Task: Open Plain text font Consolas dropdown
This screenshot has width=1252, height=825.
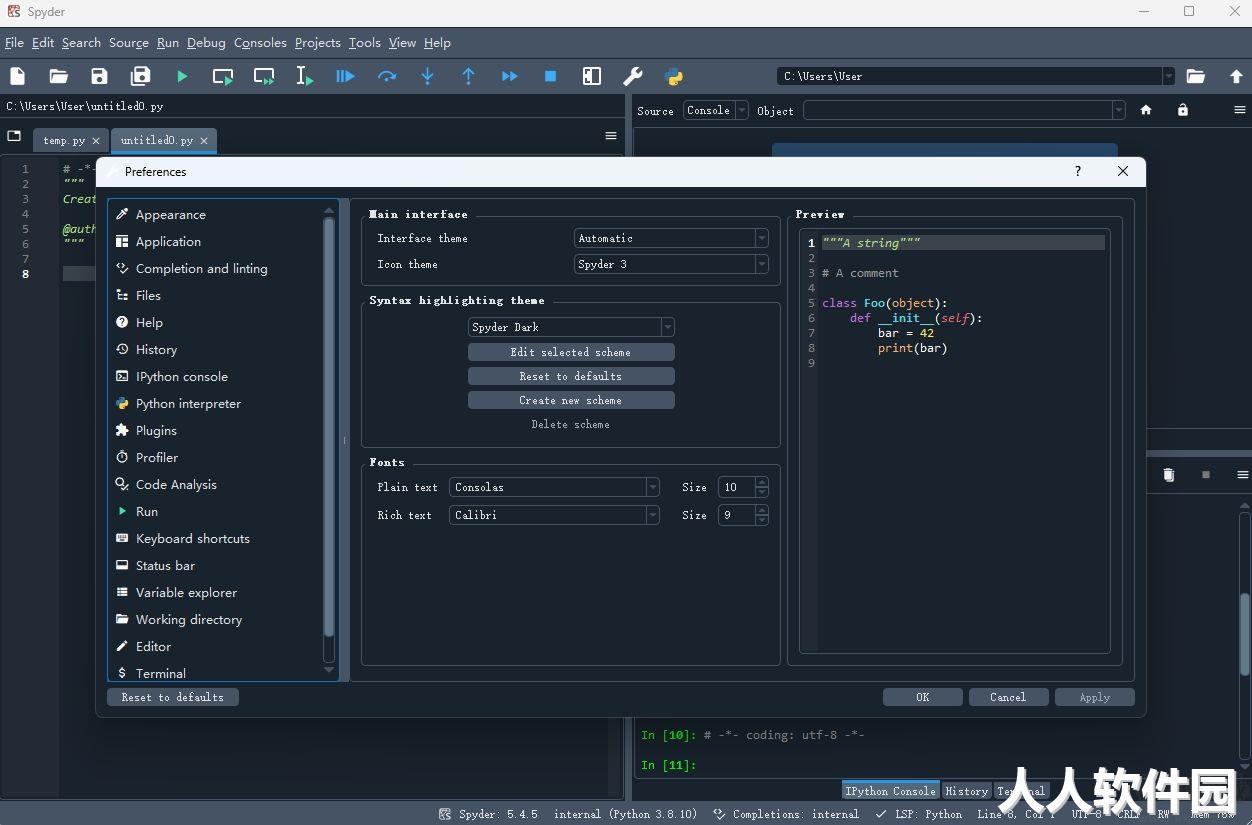Action: click(554, 487)
